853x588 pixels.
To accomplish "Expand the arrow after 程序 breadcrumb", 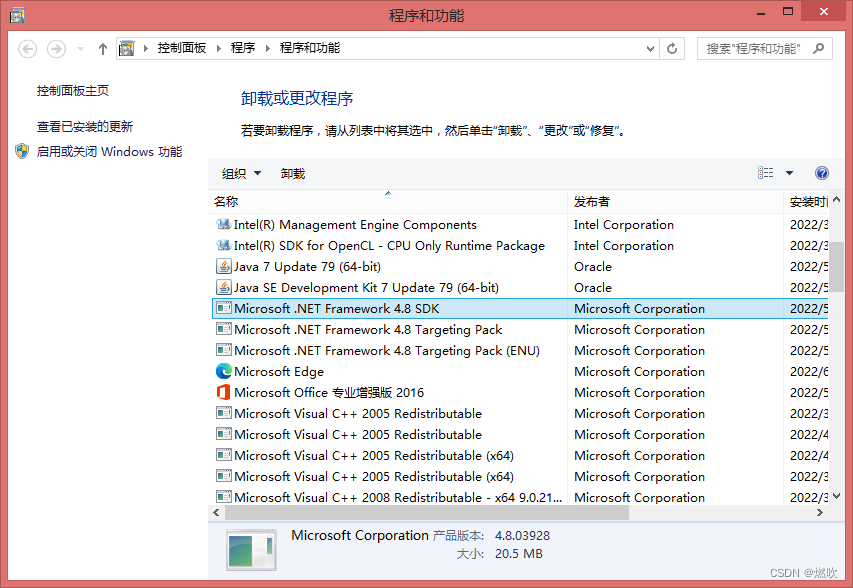I will coord(267,48).
